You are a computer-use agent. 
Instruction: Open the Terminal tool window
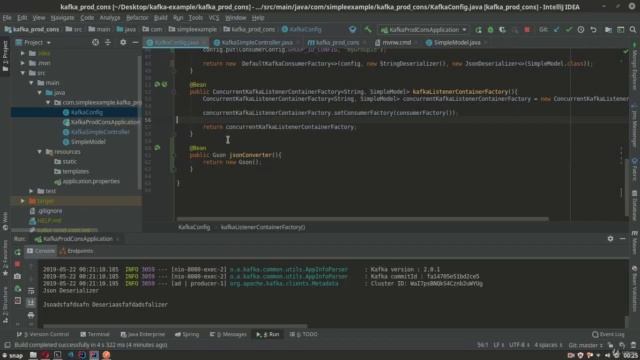pos(95,334)
